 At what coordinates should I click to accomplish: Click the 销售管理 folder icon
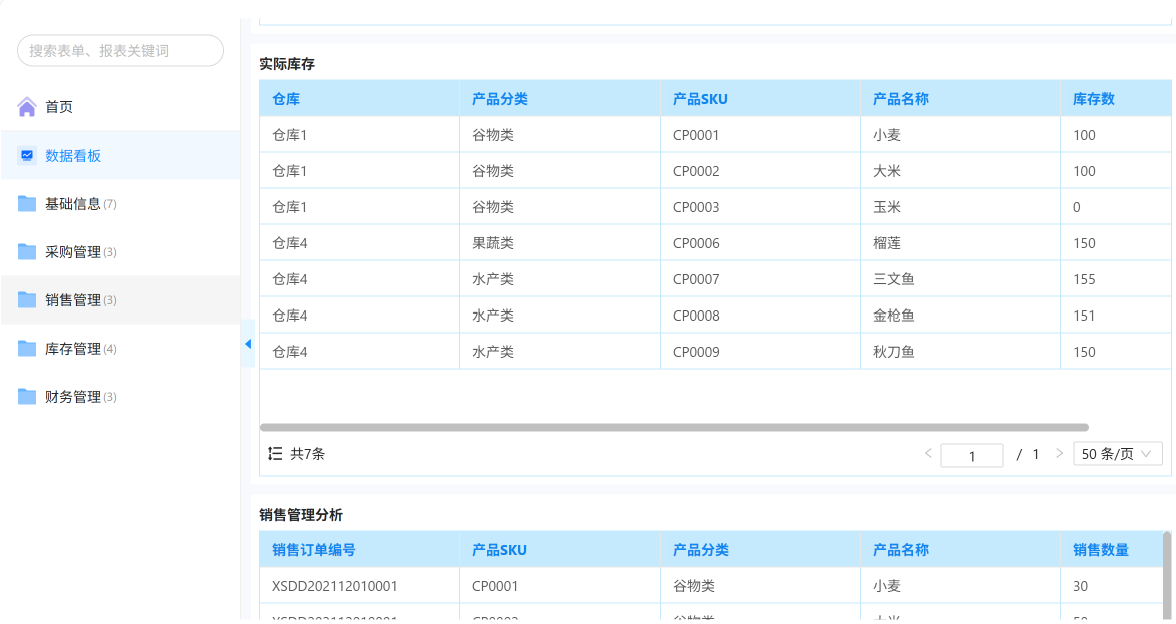27,299
